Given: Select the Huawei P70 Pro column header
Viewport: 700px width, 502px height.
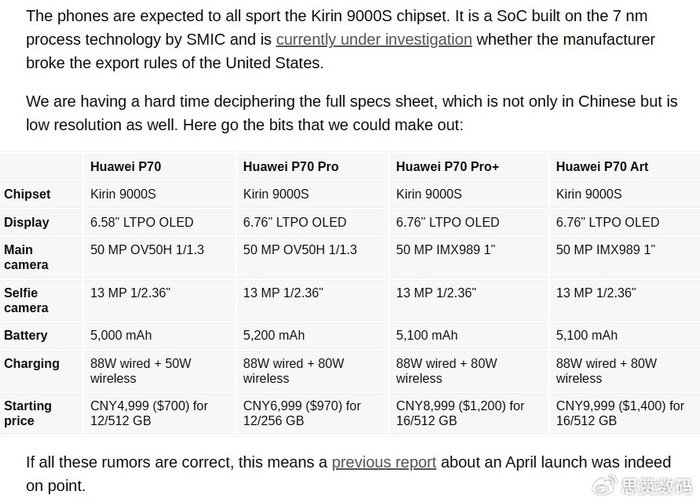Looking at the screenshot, I should (291, 166).
